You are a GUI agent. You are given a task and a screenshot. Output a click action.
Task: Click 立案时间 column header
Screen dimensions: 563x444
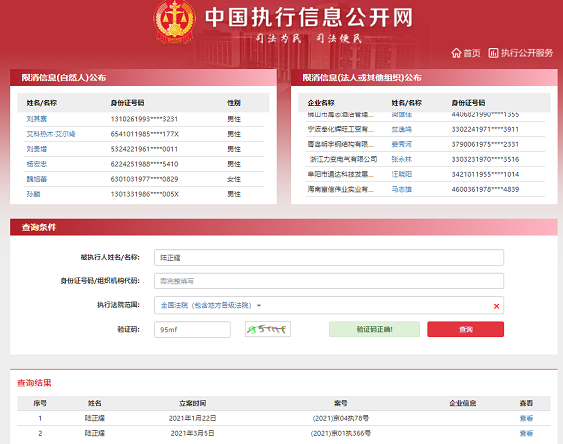(192, 403)
